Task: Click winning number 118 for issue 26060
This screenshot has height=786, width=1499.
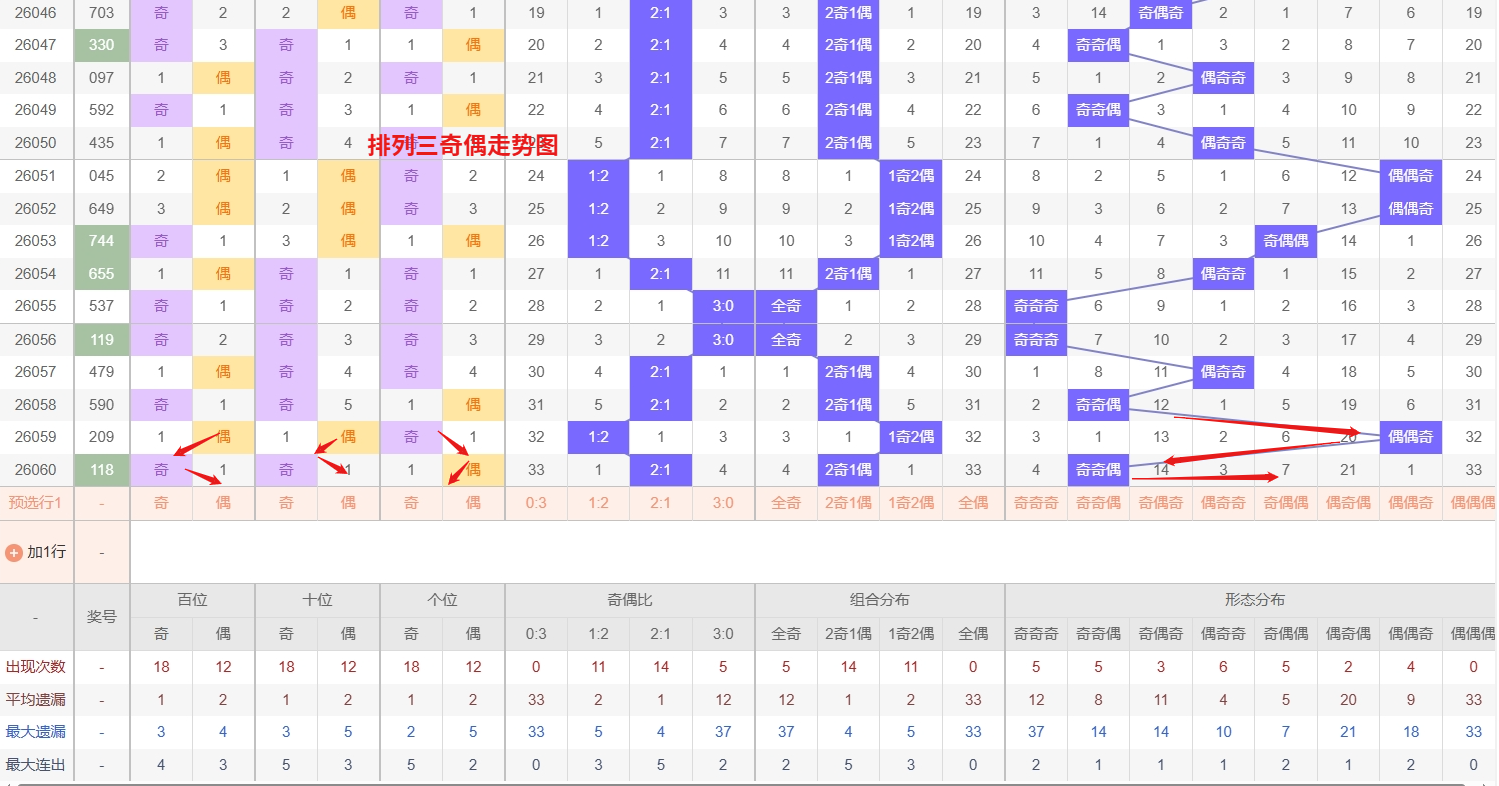Action: click(101, 470)
